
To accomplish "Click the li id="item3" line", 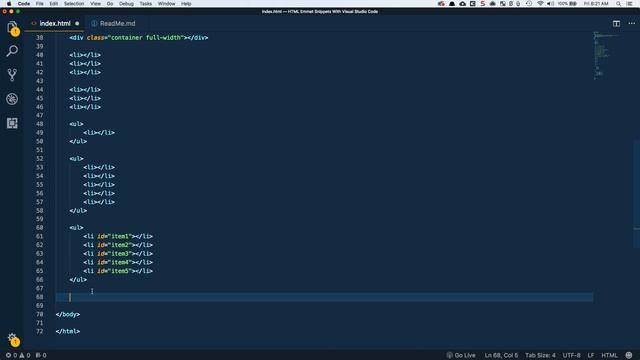I will coord(118,253).
